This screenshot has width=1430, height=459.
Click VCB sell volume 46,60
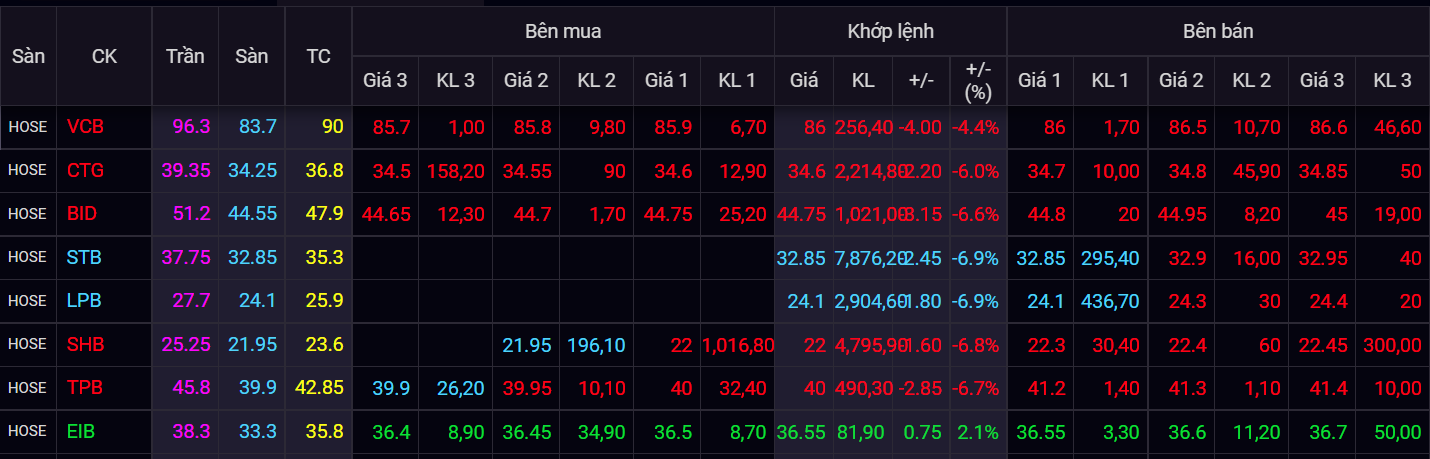coord(1397,127)
